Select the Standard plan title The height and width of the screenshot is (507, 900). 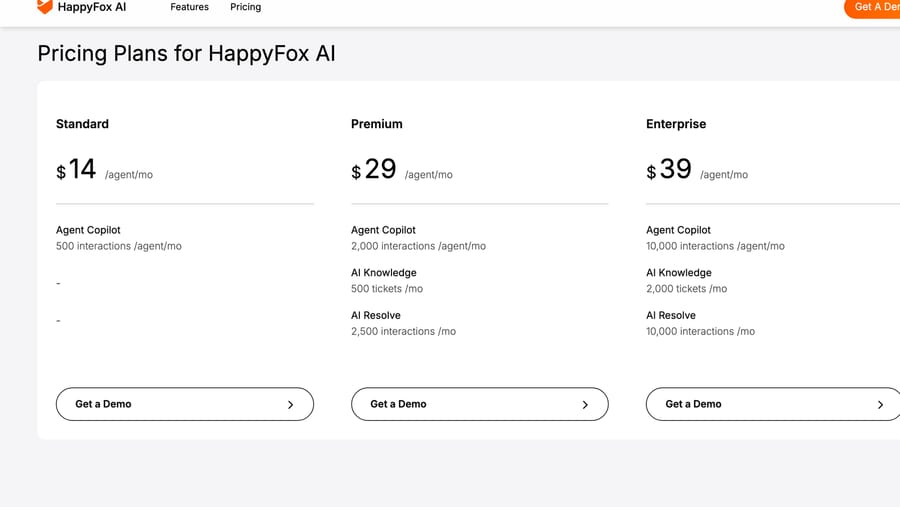click(82, 124)
